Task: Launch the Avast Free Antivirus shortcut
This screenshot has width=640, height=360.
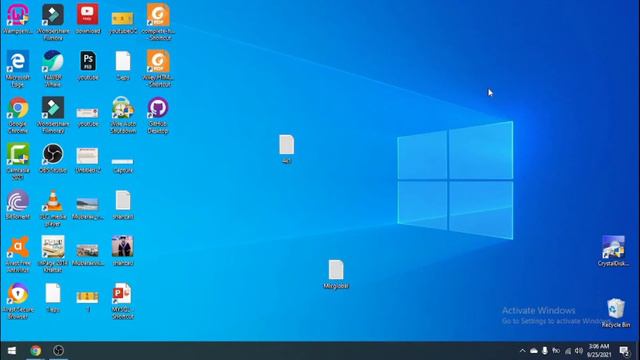Action: pyautogui.click(x=18, y=255)
